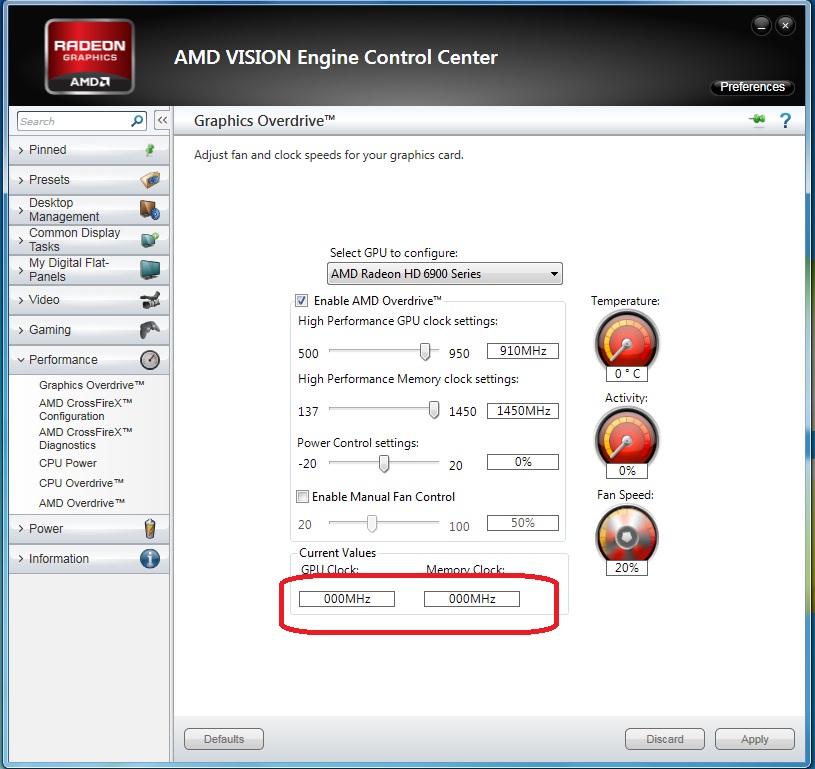Click the Defaults button
The width and height of the screenshot is (815, 769).
tap(224, 739)
